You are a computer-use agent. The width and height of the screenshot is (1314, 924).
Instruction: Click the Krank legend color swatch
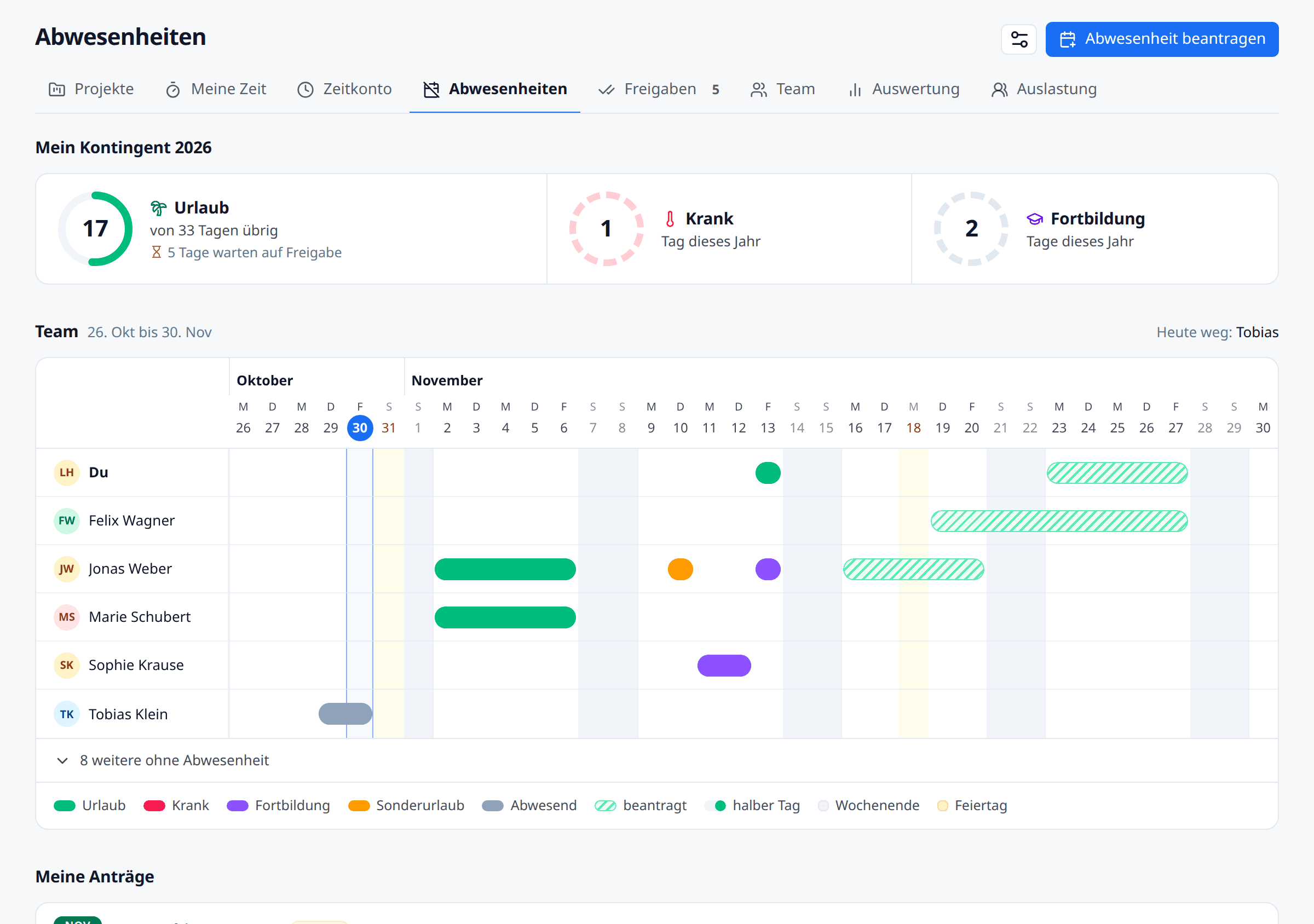click(154, 806)
